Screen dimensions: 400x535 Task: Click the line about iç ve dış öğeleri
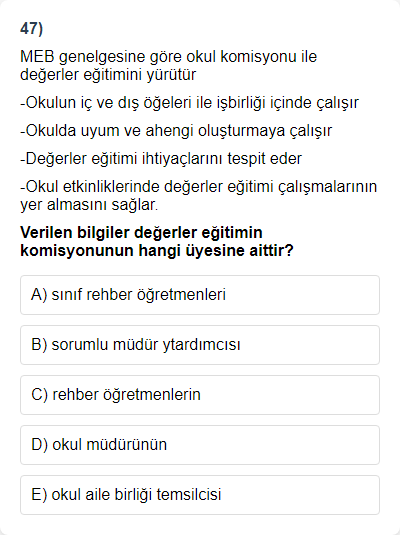point(189,103)
